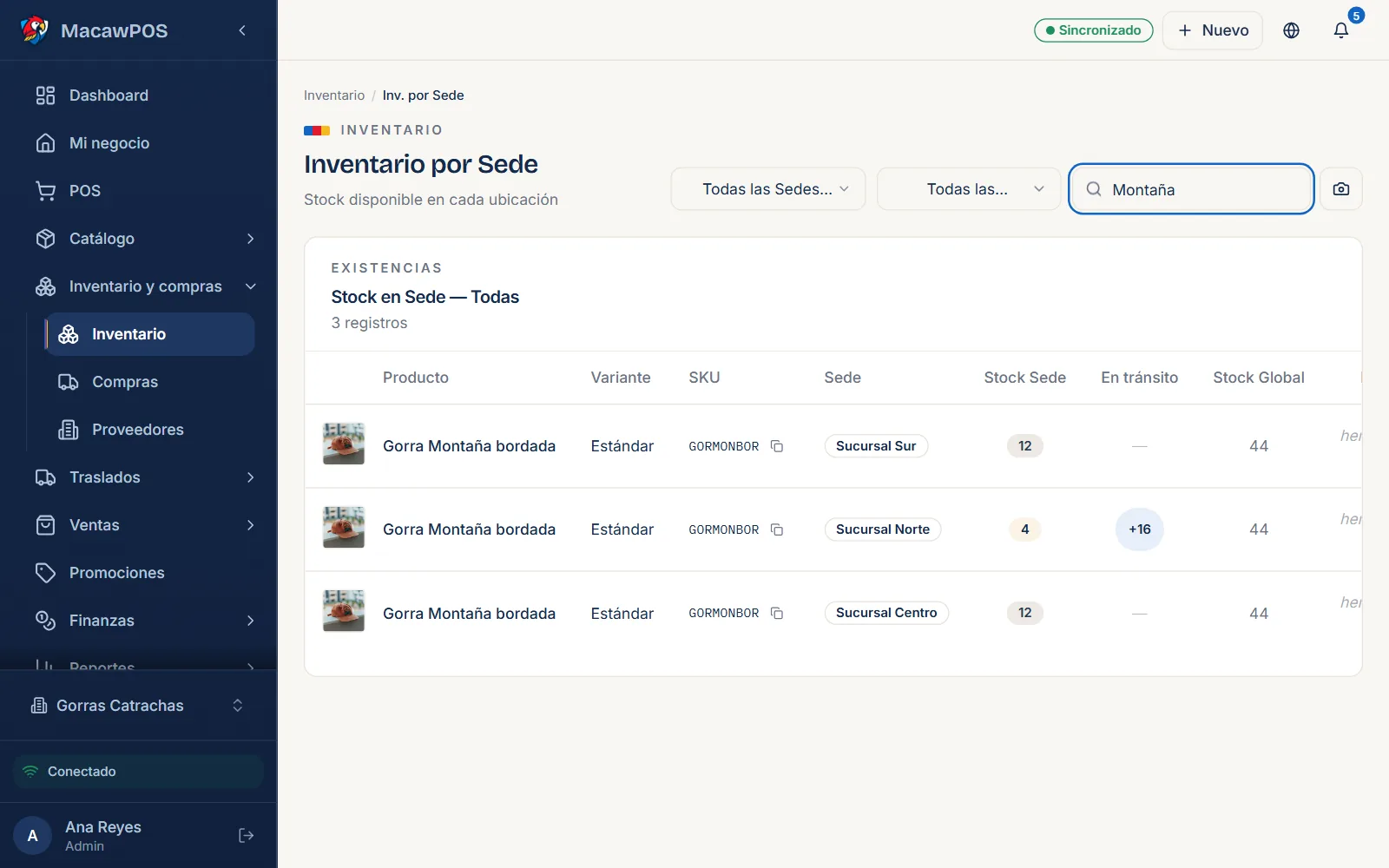Image resolution: width=1389 pixels, height=868 pixels.
Task: Click the Sincronizado status badge
Action: 1094,30
